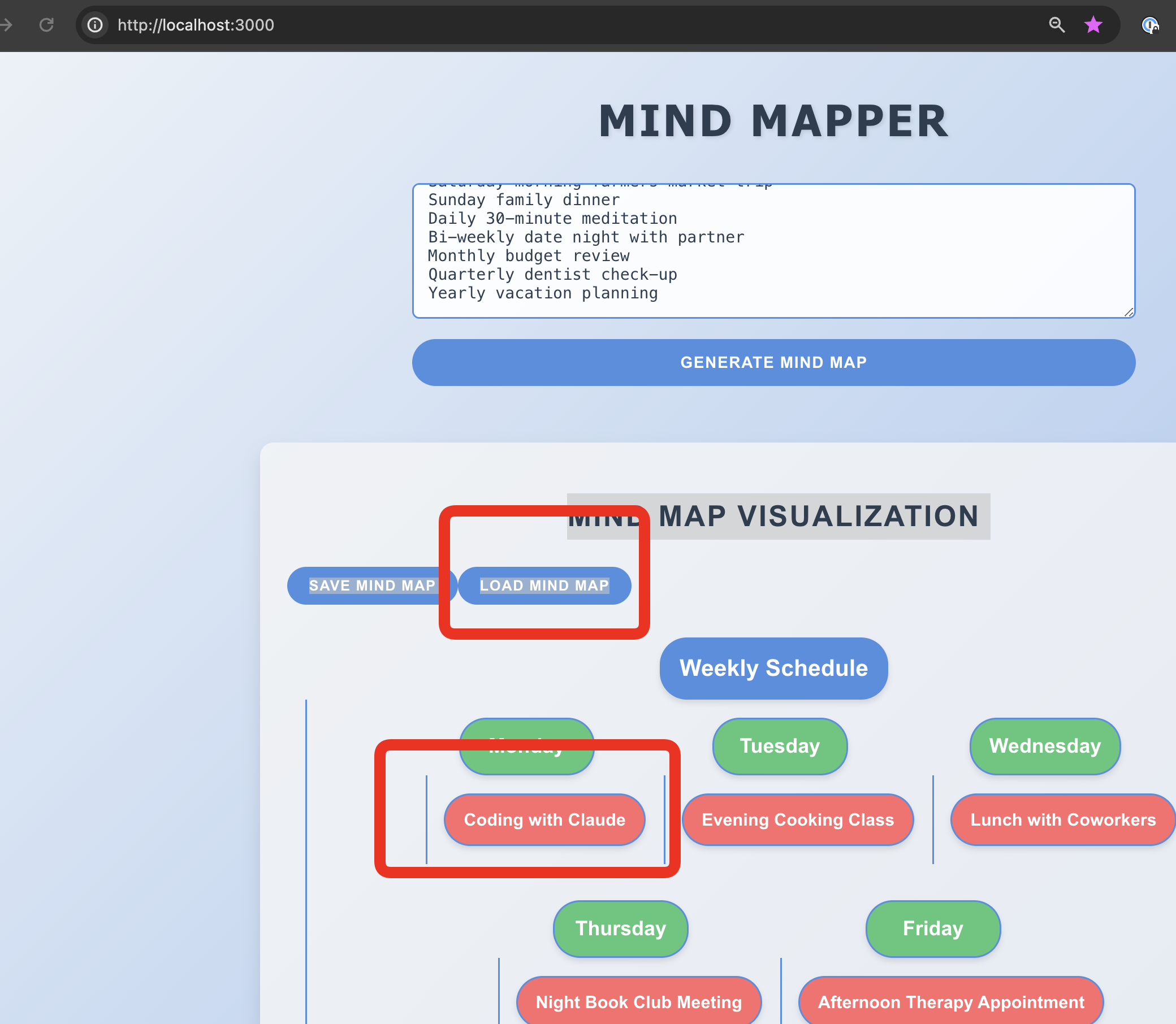This screenshot has height=1024, width=1176.
Task: Select the Coding with Claude node
Action: pyautogui.click(x=544, y=819)
